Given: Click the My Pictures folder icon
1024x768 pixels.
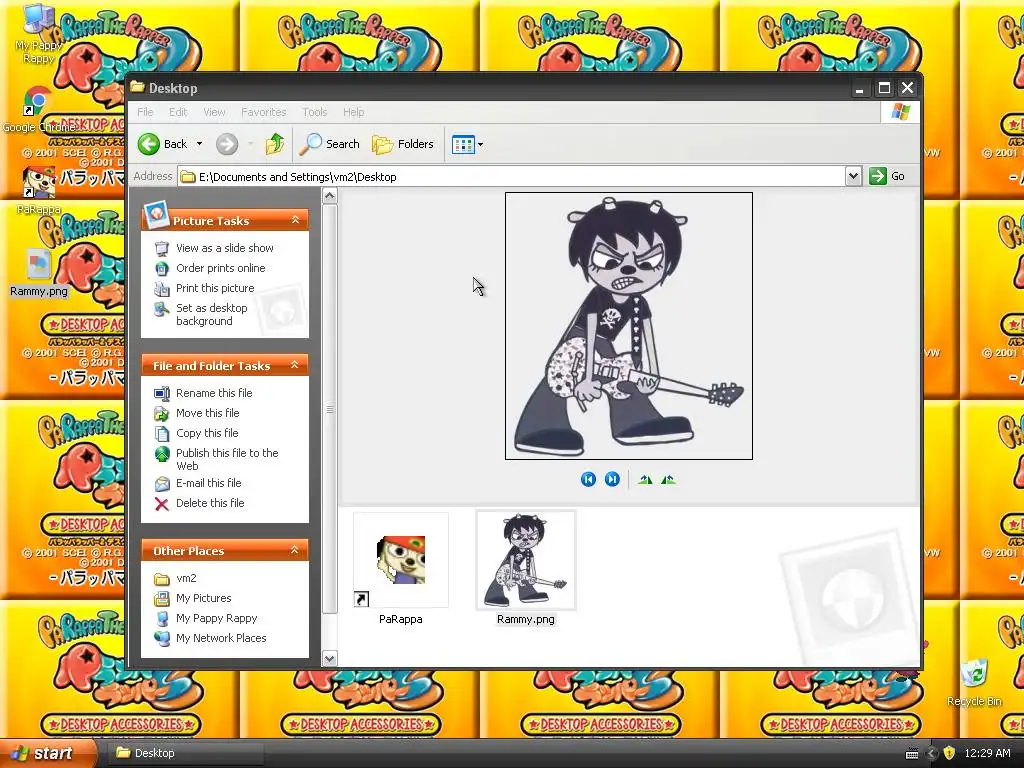Looking at the screenshot, I should pyautogui.click(x=161, y=599).
